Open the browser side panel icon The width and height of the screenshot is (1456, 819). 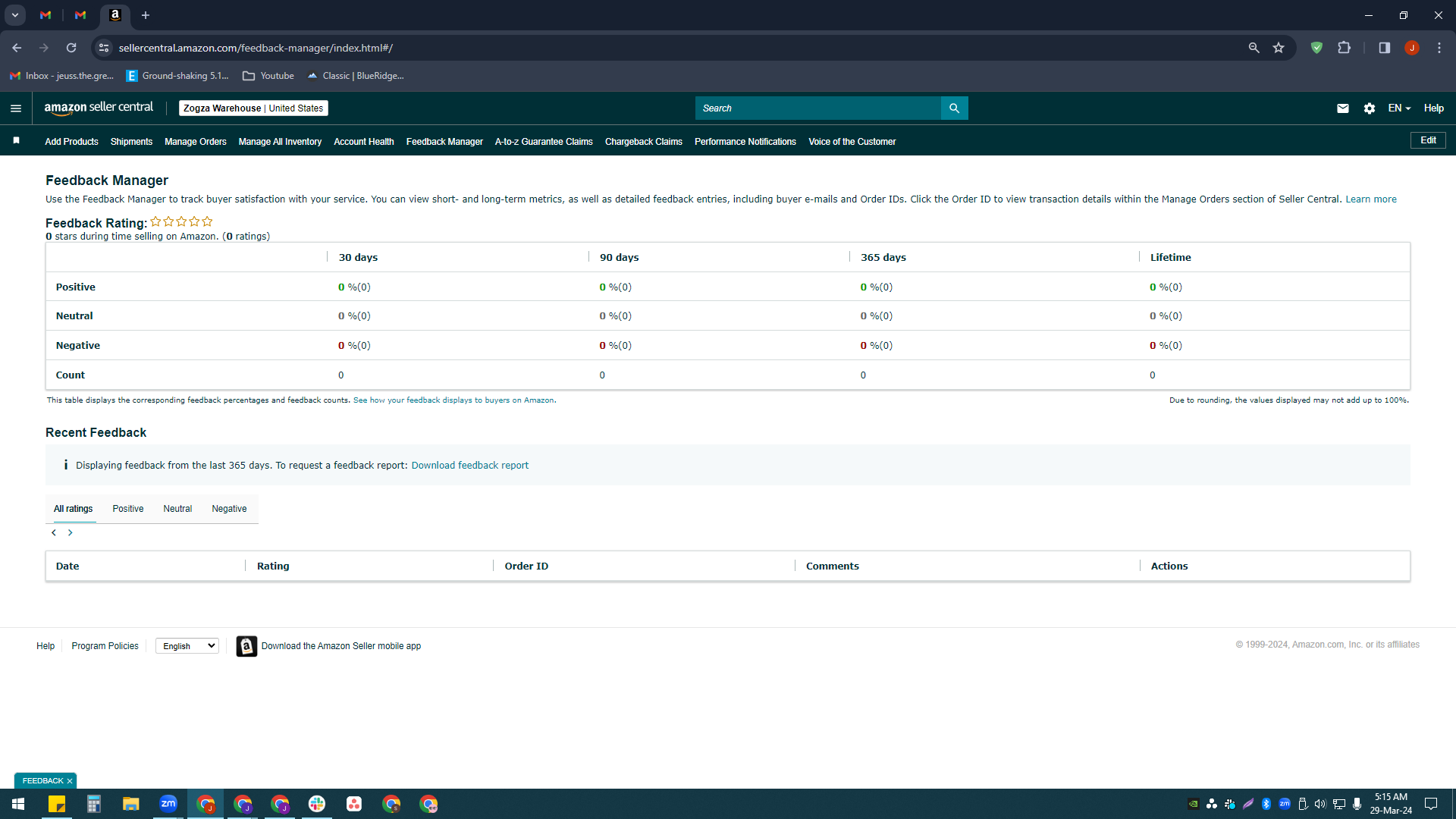[x=1384, y=48]
